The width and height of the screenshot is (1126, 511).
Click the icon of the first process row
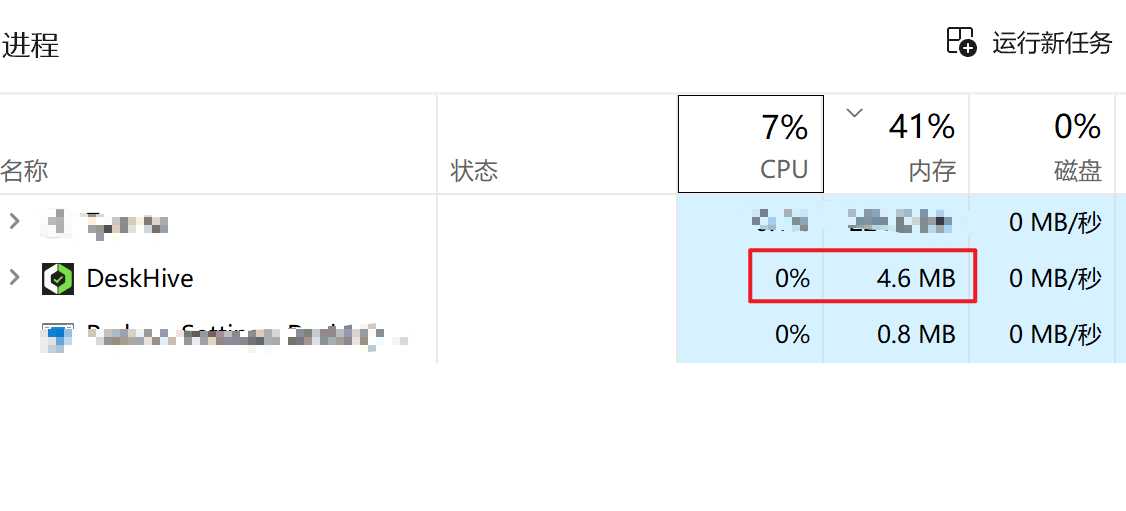click(x=58, y=223)
